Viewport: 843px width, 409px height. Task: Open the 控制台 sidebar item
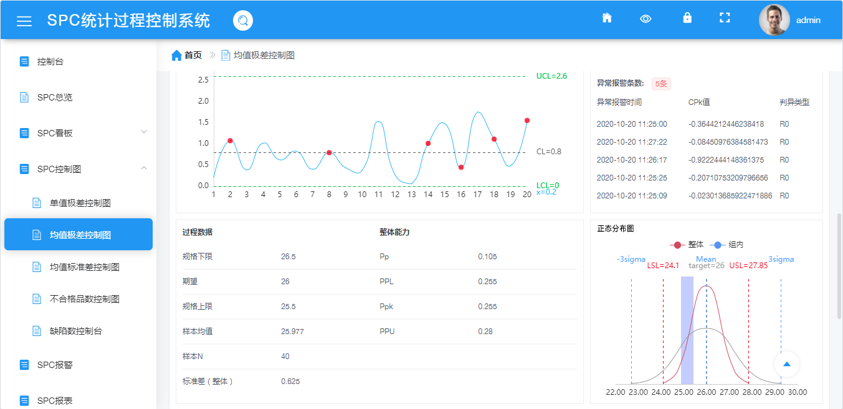click(x=50, y=62)
